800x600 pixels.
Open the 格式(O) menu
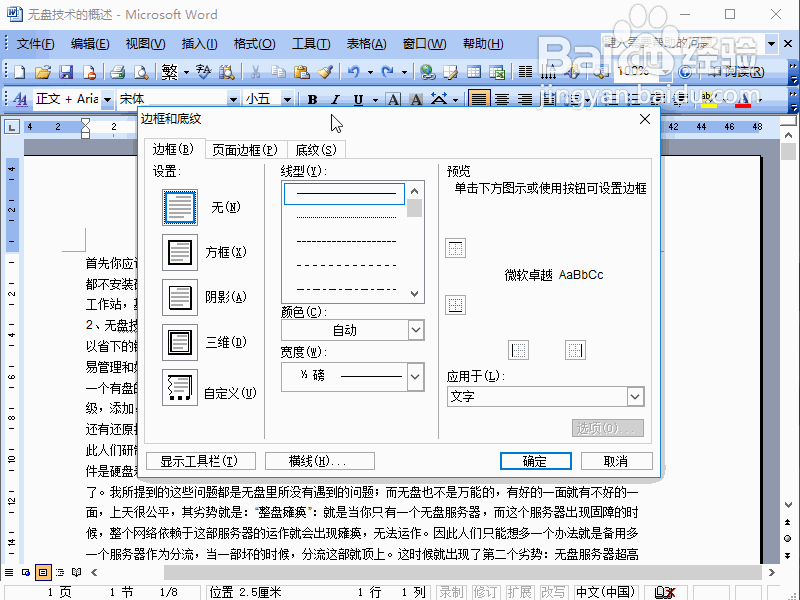(x=254, y=44)
